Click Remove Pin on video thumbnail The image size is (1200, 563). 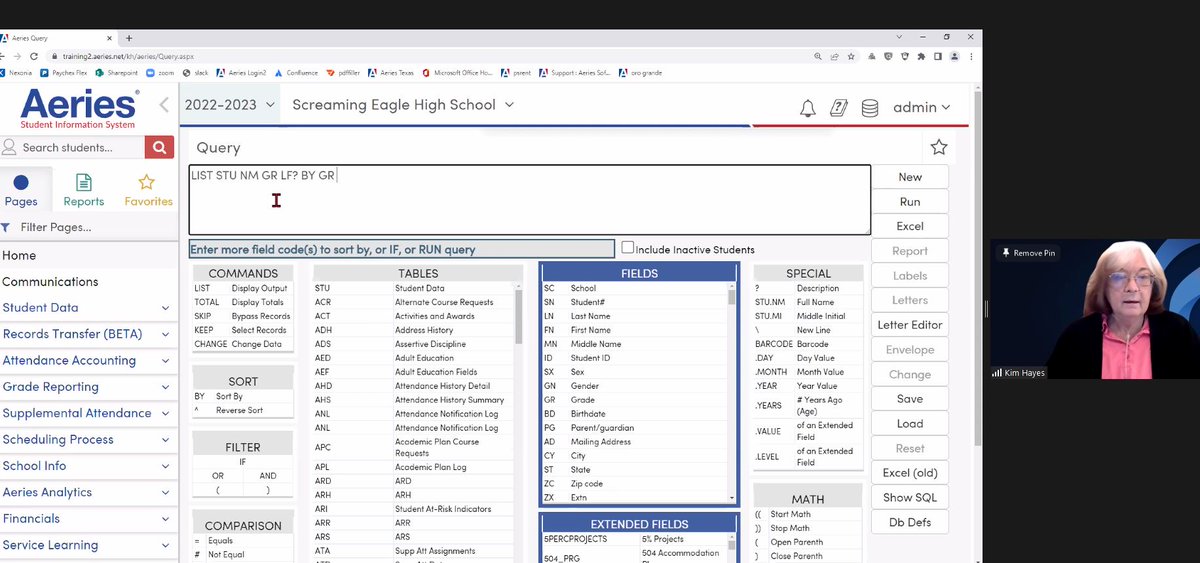point(1029,253)
